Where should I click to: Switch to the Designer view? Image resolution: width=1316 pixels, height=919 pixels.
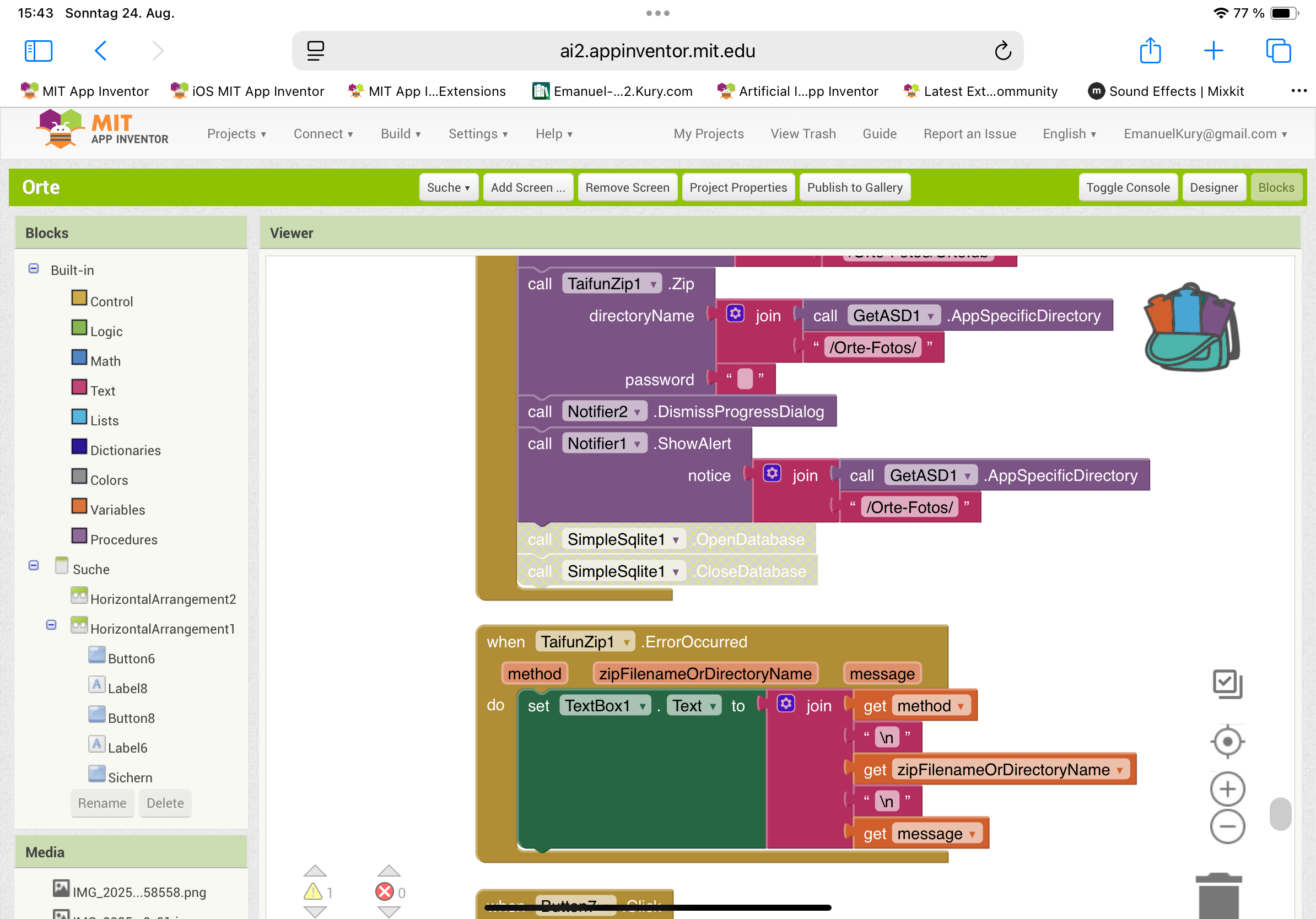pos(1213,187)
